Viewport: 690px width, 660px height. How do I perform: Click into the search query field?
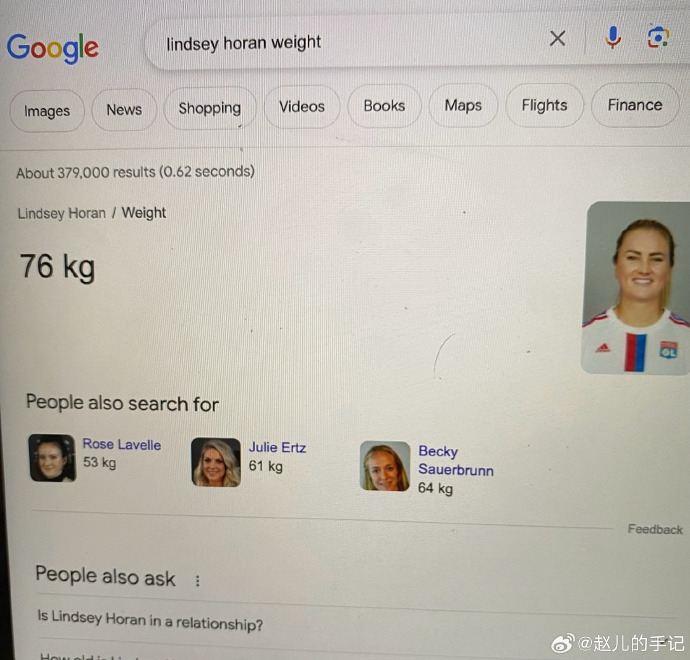(343, 43)
